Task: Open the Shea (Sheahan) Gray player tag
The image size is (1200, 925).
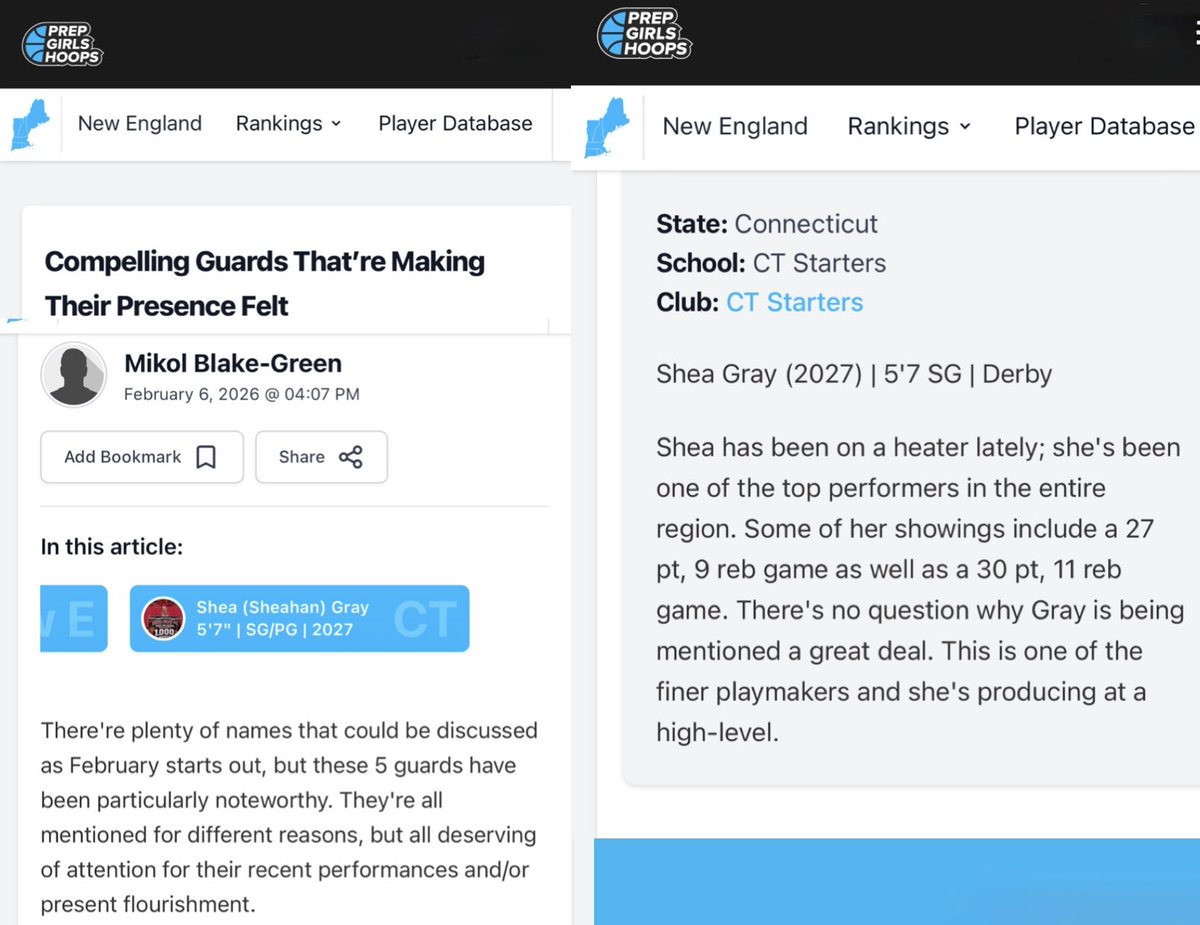Action: point(299,618)
